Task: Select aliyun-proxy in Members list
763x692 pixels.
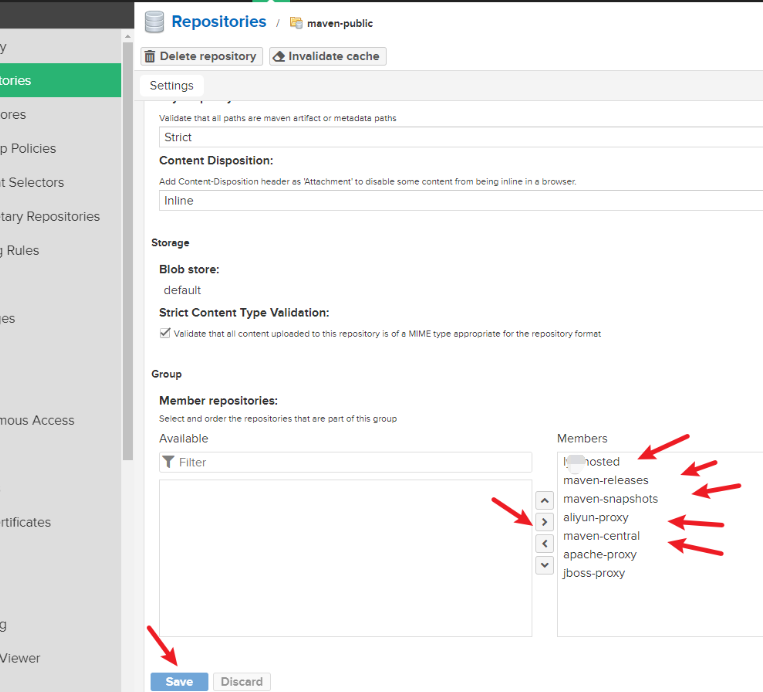Action: coord(596,517)
